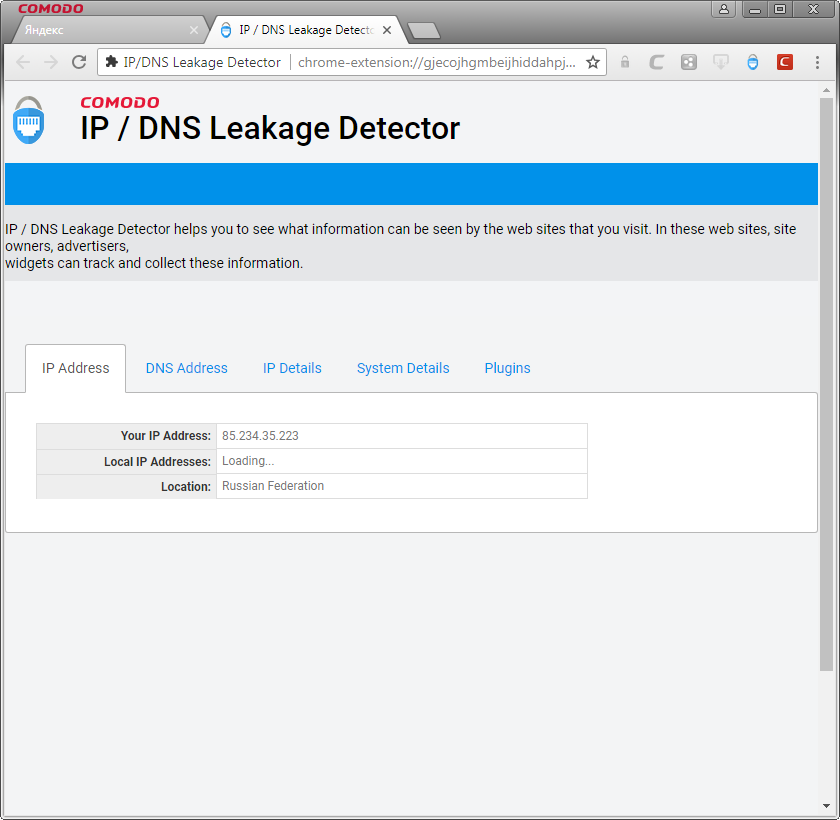Viewport: 840px width, 820px height.
Task: Click the media downloader toolbar icon
Action: pyautogui.click(x=721, y=62)
